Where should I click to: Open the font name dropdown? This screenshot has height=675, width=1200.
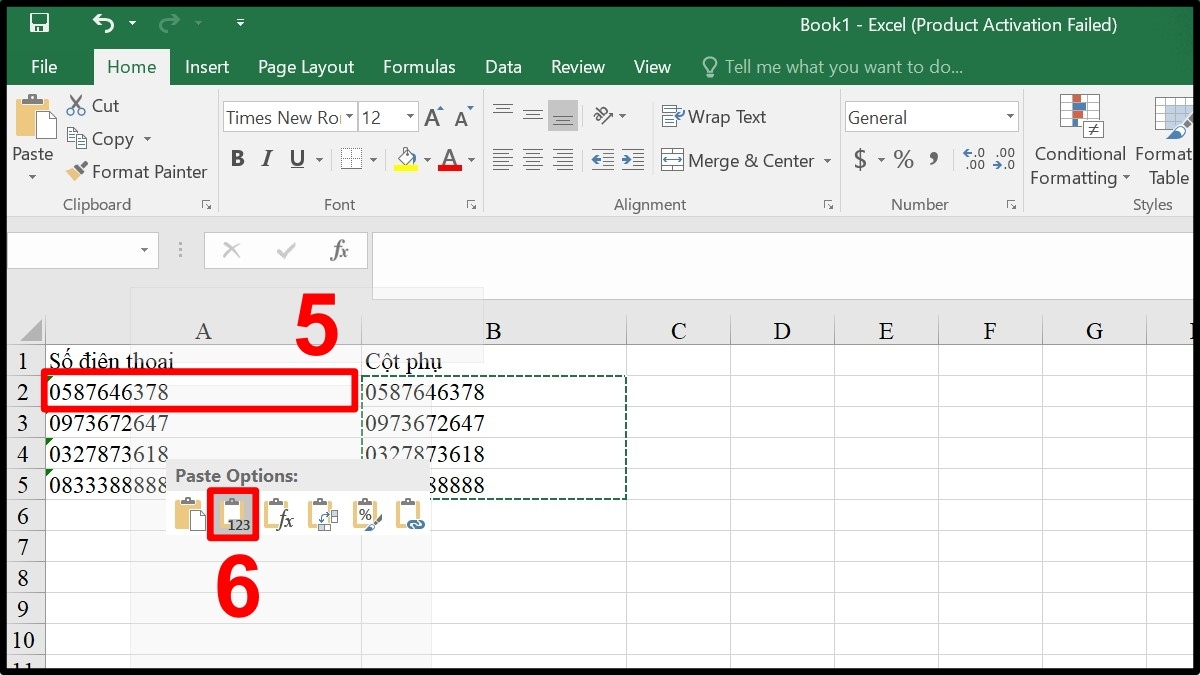349,117
